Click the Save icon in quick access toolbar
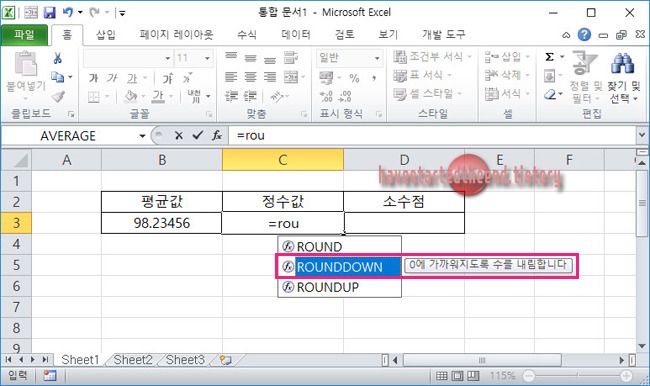The image size is (650, 386). click(x=49, y=13)
